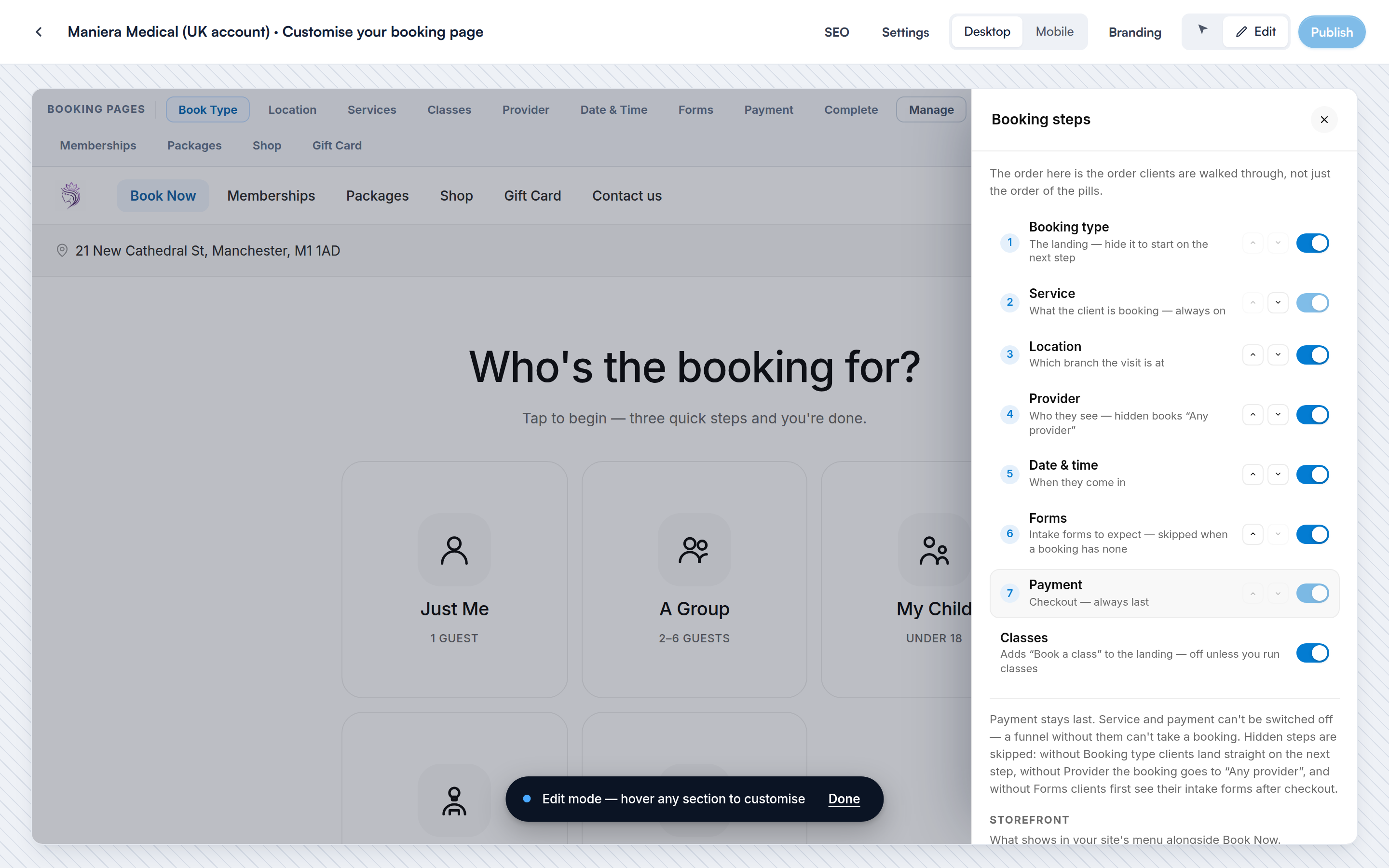Toggle the Provider step switch
Image resolution: width=1389 pixels, height=868 pixels.
1312,415
